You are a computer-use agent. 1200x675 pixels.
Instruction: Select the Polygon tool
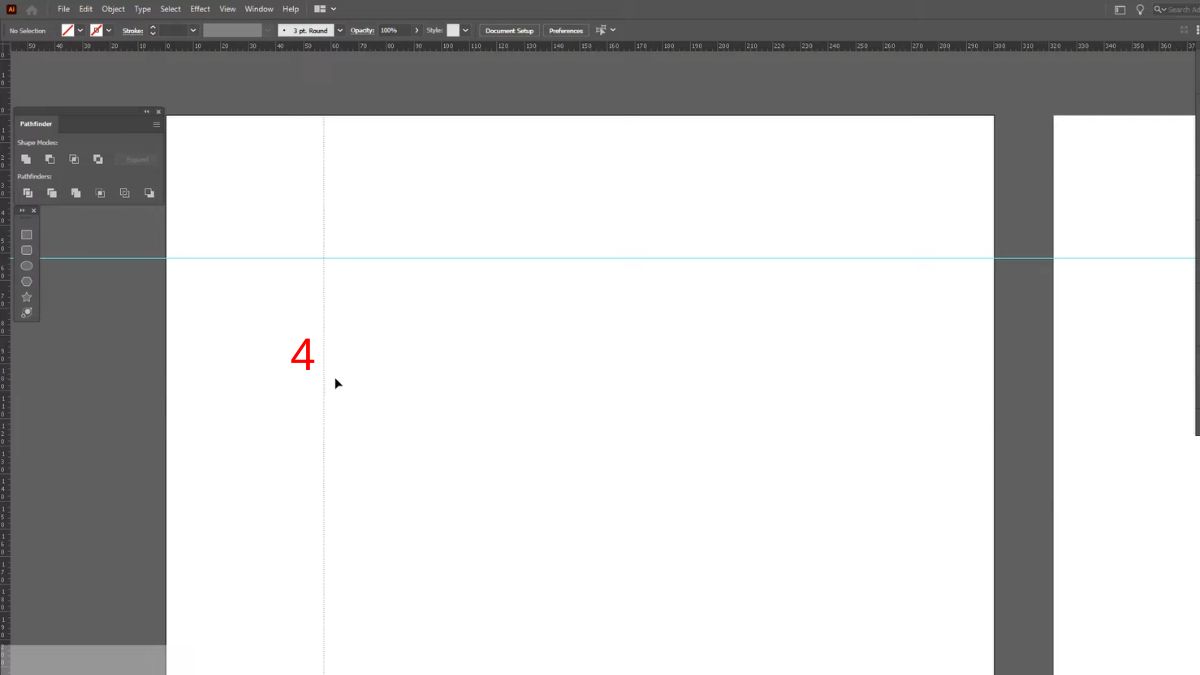click(x=27, y=282)
